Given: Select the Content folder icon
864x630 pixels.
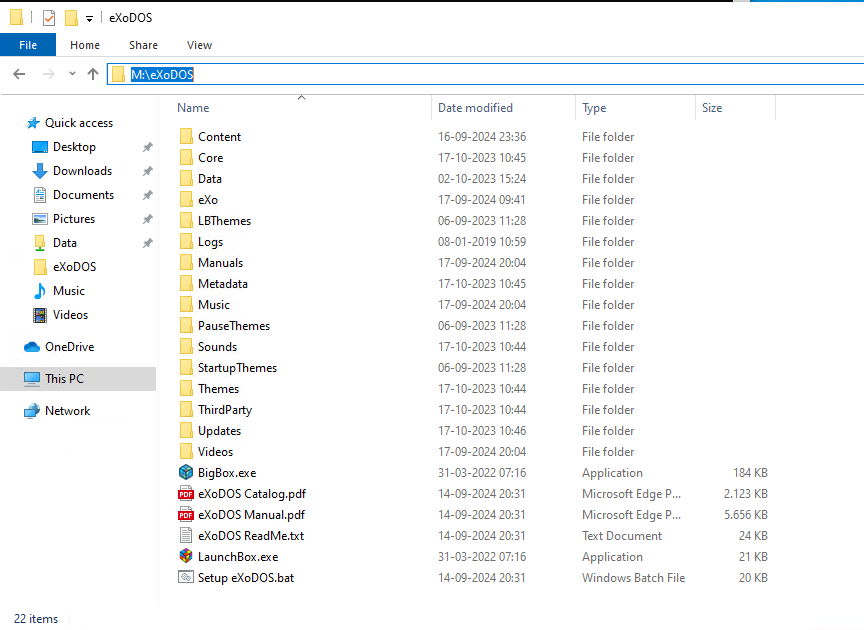Looking at the screenshot, I should pyautogui.click(x=186, y=136).
